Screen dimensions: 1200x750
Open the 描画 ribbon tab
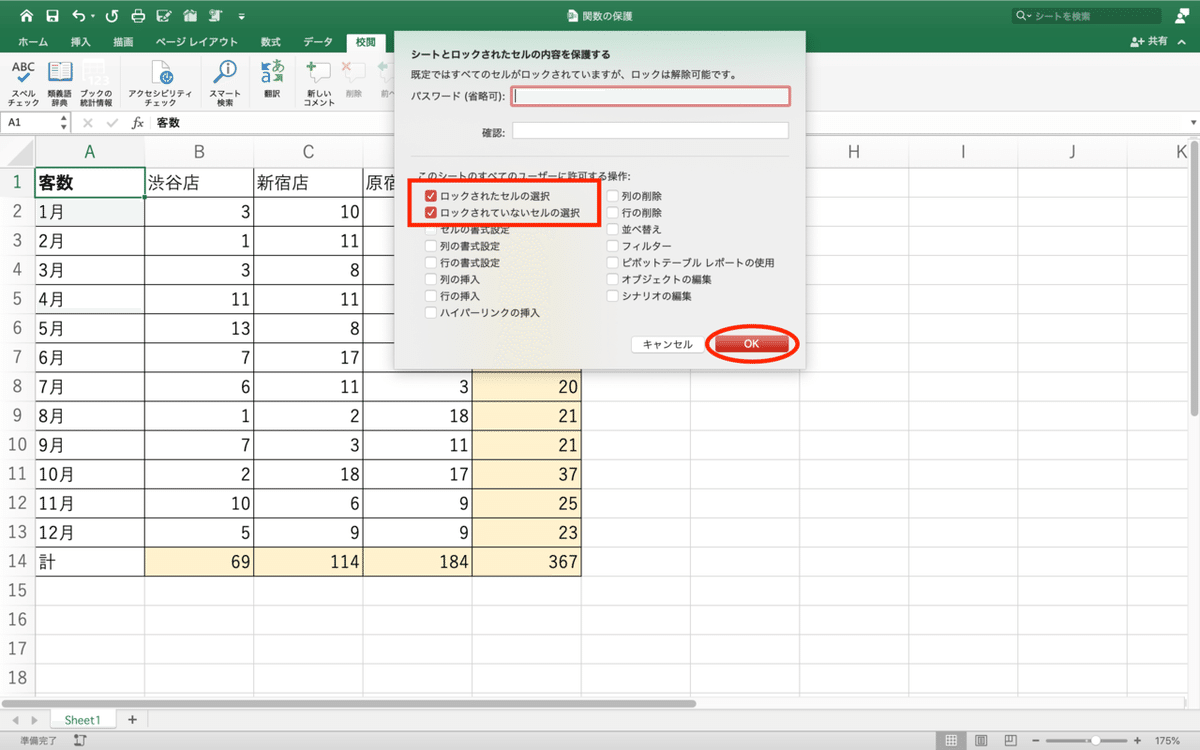click(x=124, y=42)
